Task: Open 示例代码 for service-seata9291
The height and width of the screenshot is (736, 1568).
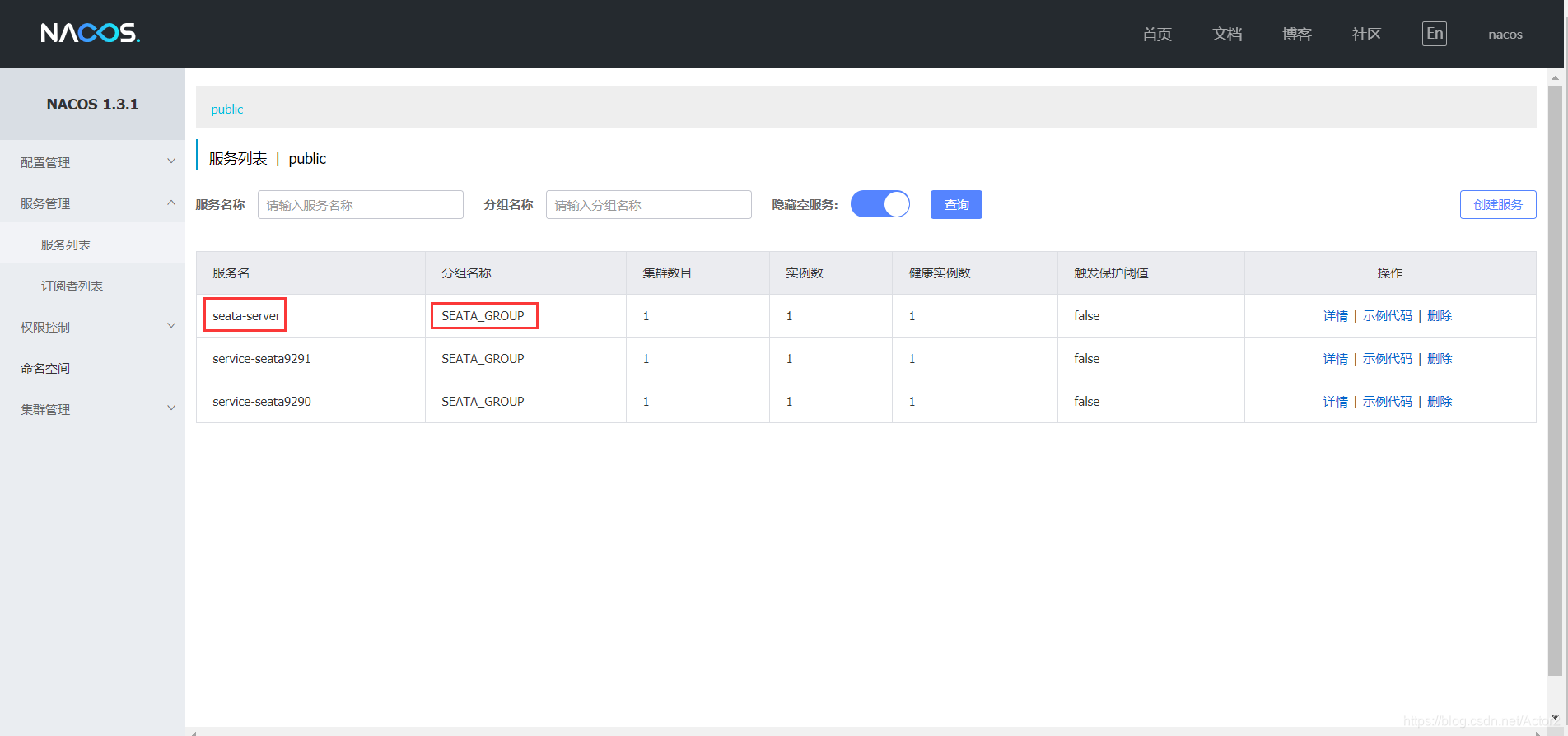Action: point(1388,359)
